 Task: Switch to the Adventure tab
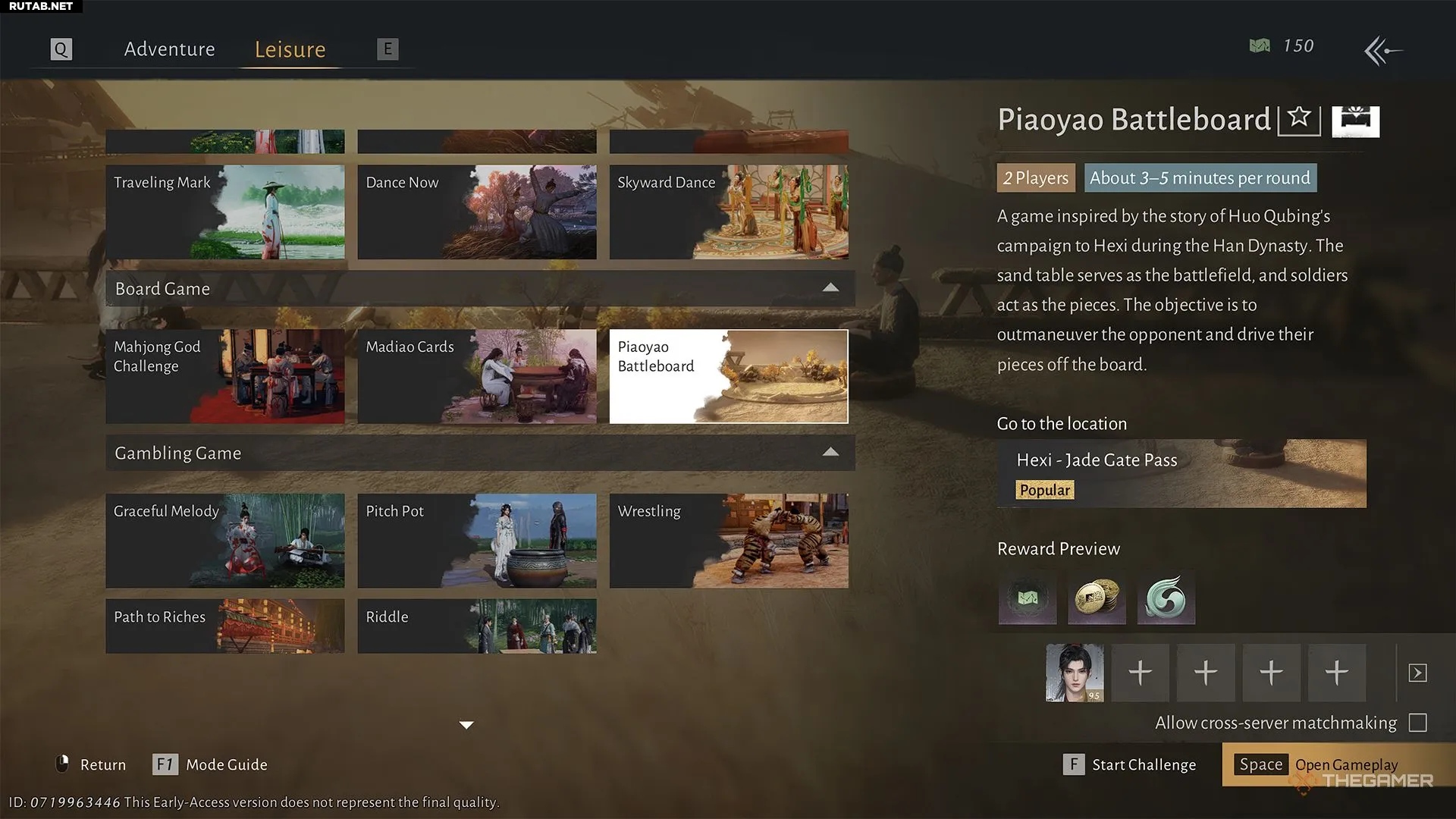[x=169, y=49]
